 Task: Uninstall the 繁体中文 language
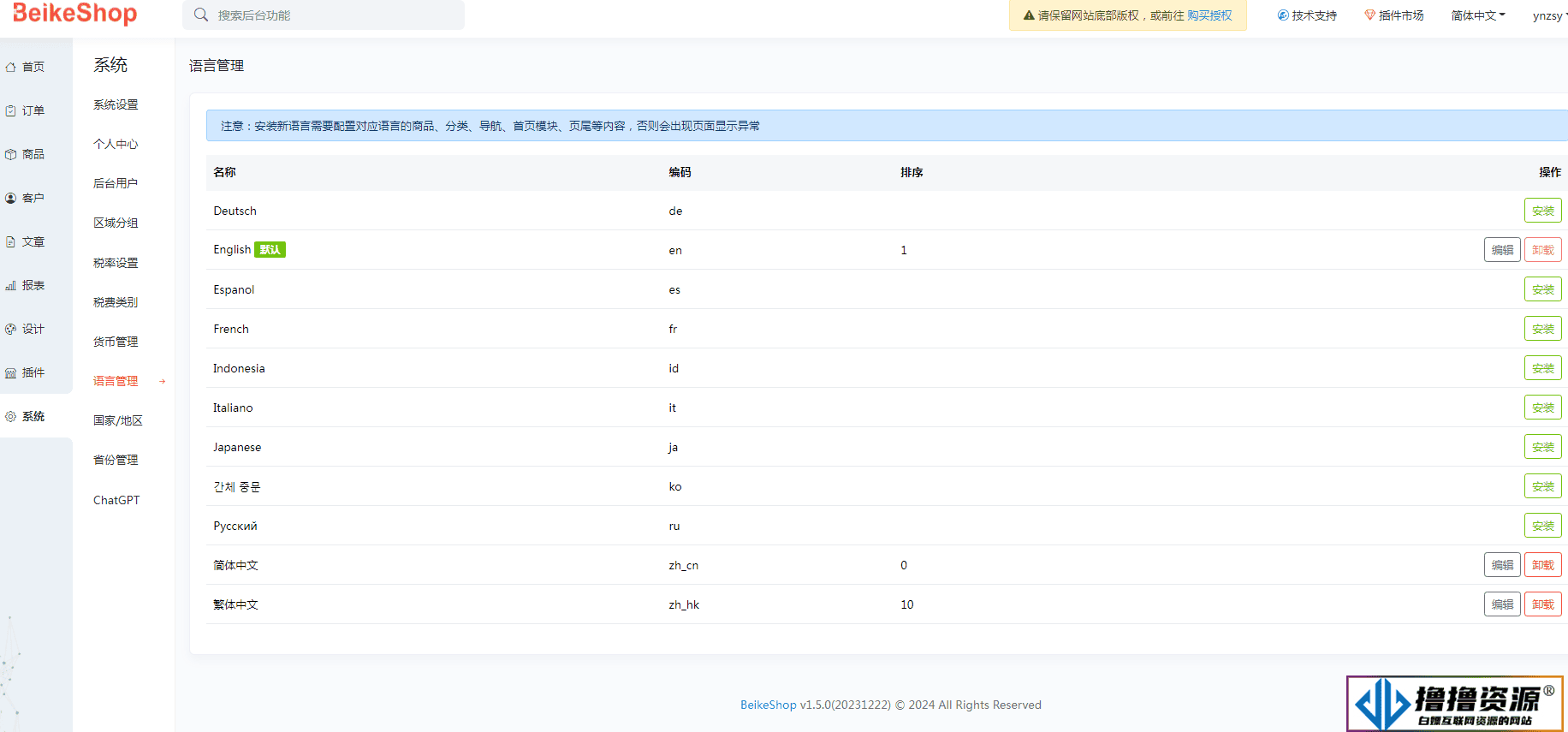click(x=1543, y=604)
